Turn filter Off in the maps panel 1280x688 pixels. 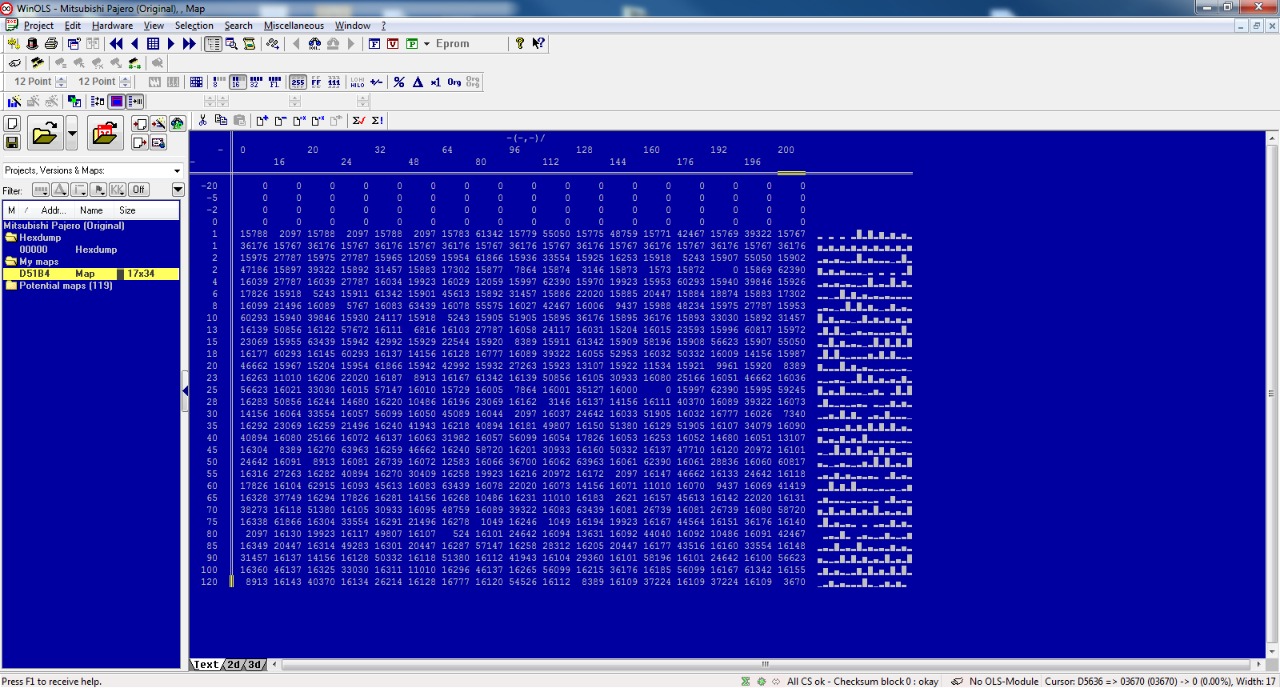138,190
